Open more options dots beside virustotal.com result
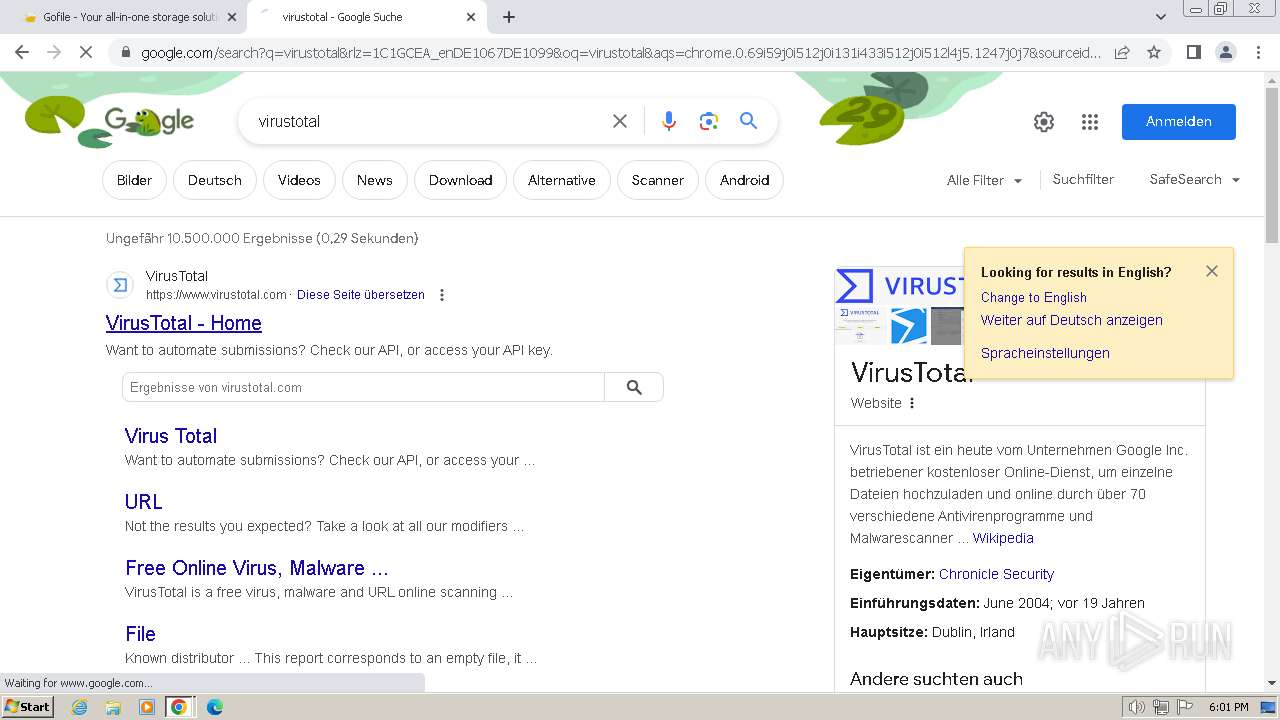 (442, 295)
